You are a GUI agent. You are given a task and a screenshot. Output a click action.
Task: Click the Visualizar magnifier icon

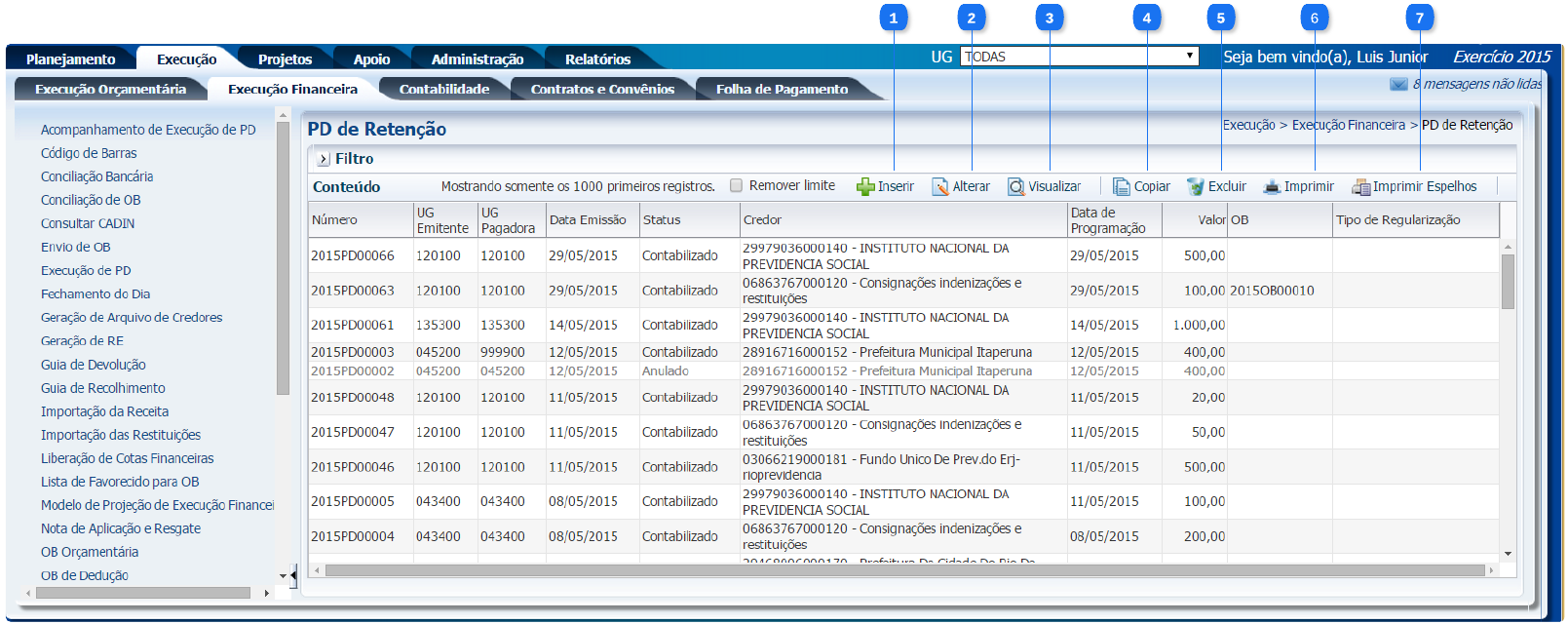tap(1016, 187)
